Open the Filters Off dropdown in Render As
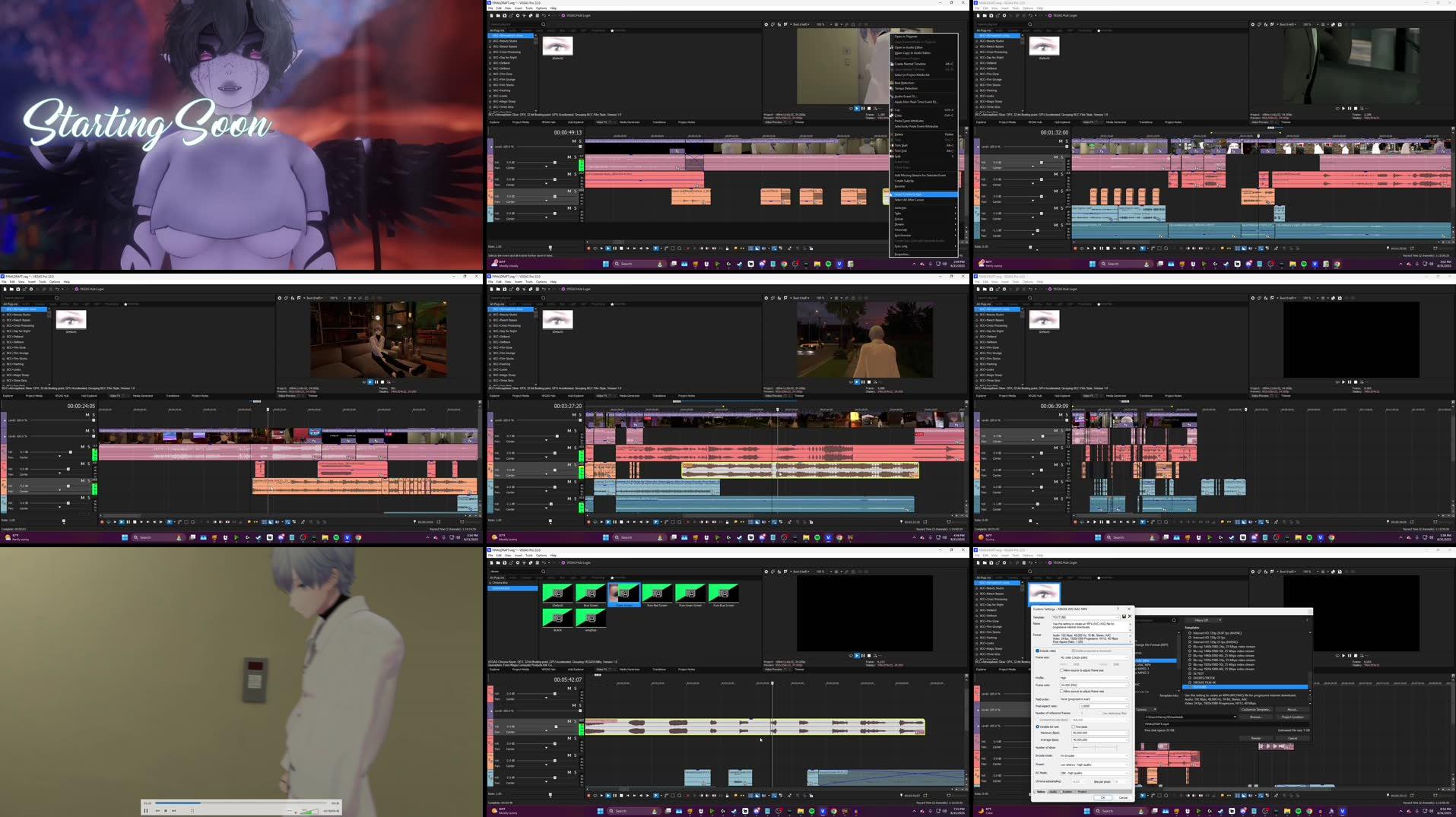1456x817 pixels. 1204,620
